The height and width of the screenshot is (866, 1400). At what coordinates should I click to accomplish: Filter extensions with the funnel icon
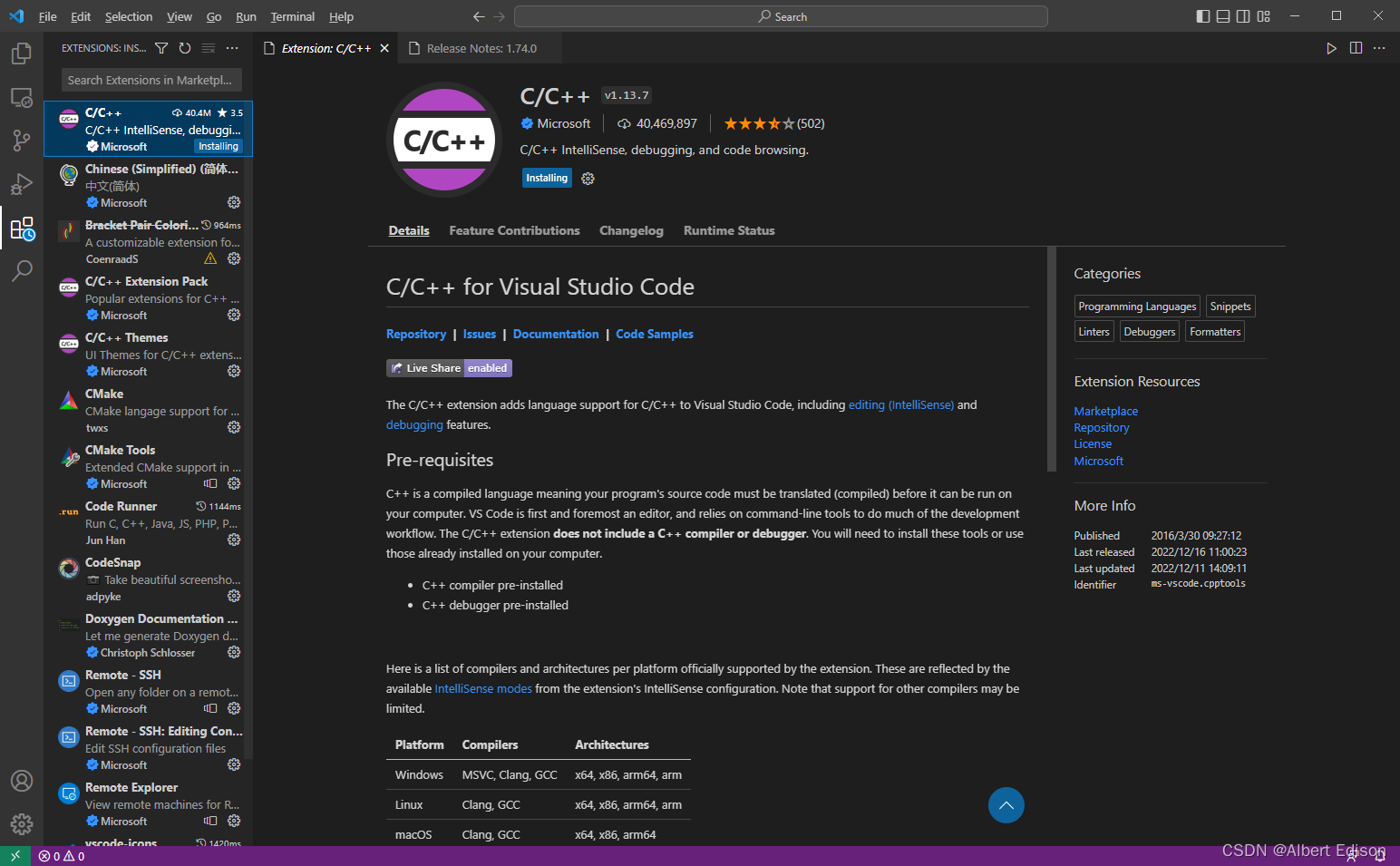pos(161,48)
